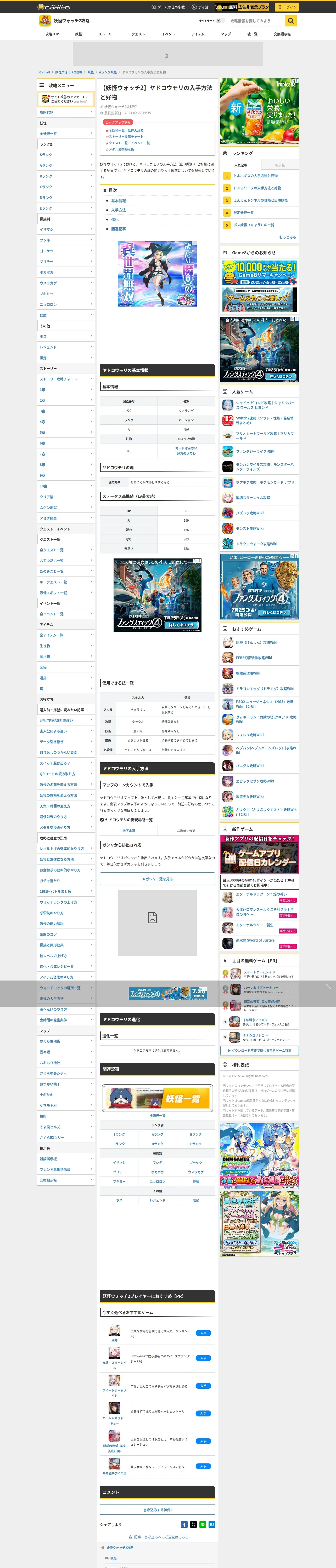Screen dimensions: 336x1568
Task: Click ガシャ一覧を見る button
Action: coord(157,879)
